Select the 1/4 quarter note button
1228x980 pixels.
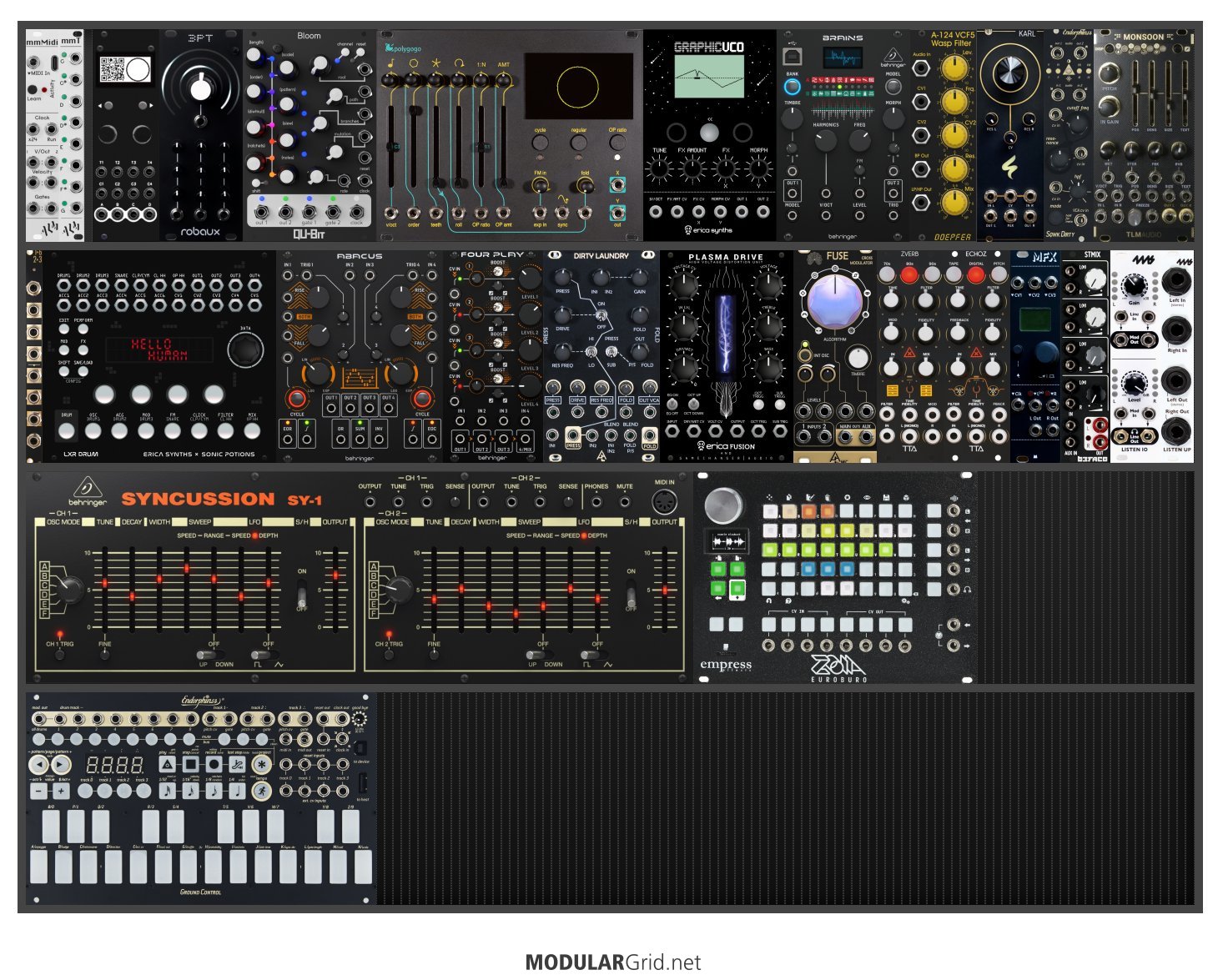[238, 790]
